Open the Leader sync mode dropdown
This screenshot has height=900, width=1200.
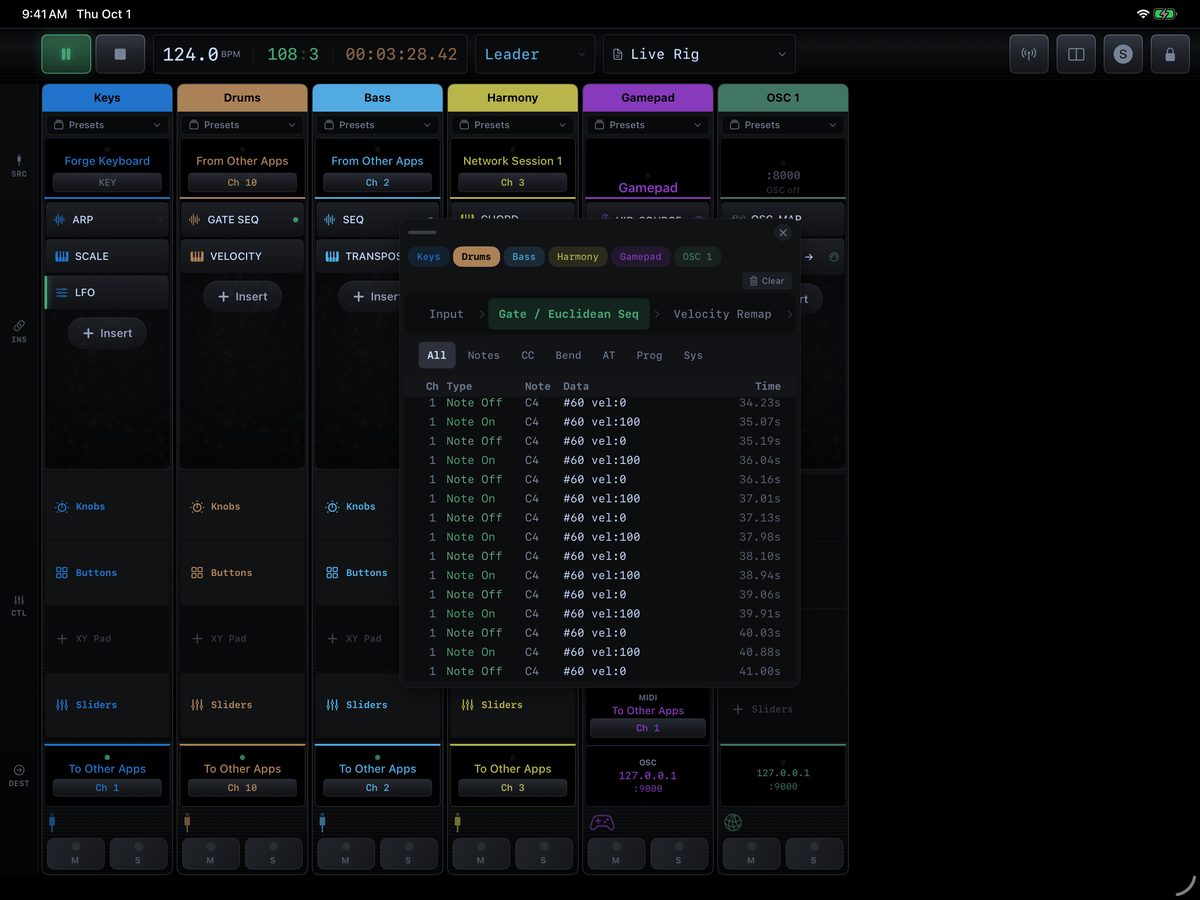[x=535, y=54]
